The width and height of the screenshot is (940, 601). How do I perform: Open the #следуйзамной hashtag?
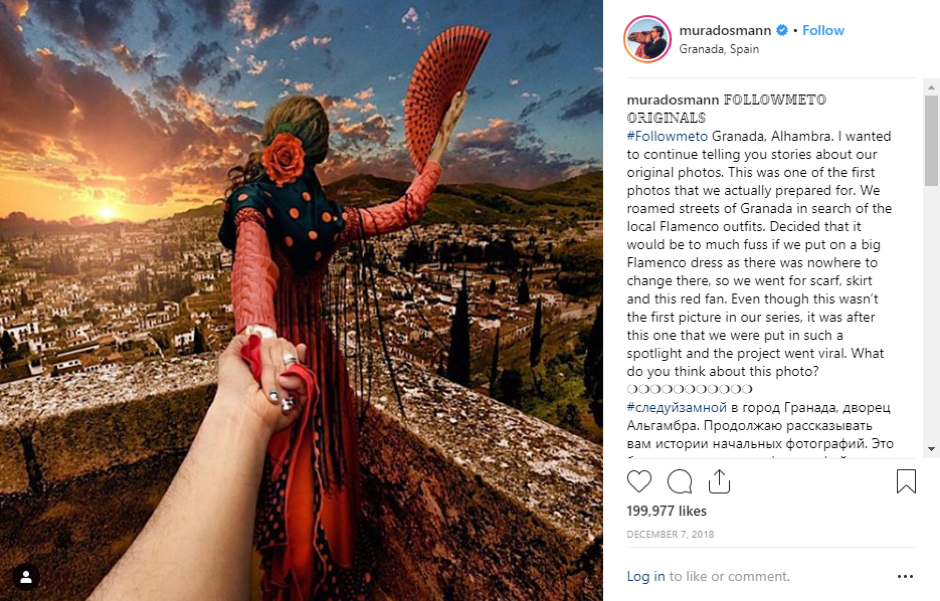click(677, 407)
